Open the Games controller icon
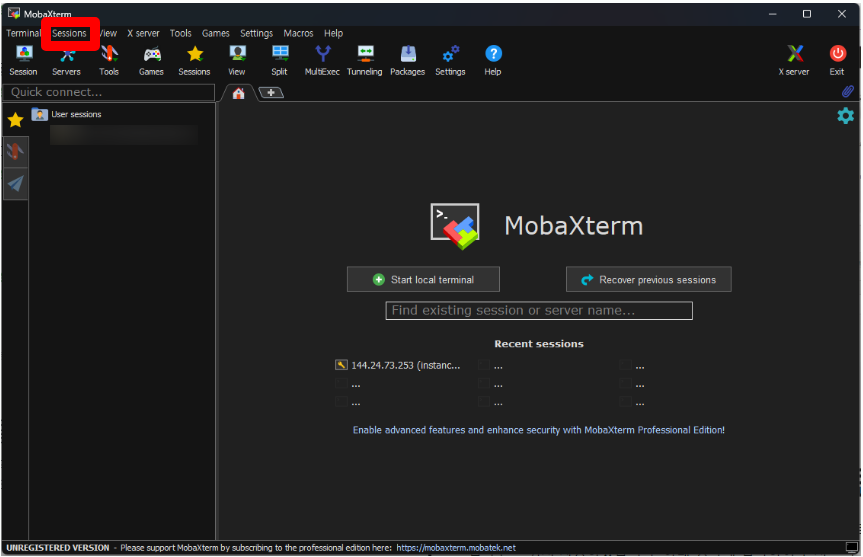This screenshot has height=557, width=863. click(151, 61)
